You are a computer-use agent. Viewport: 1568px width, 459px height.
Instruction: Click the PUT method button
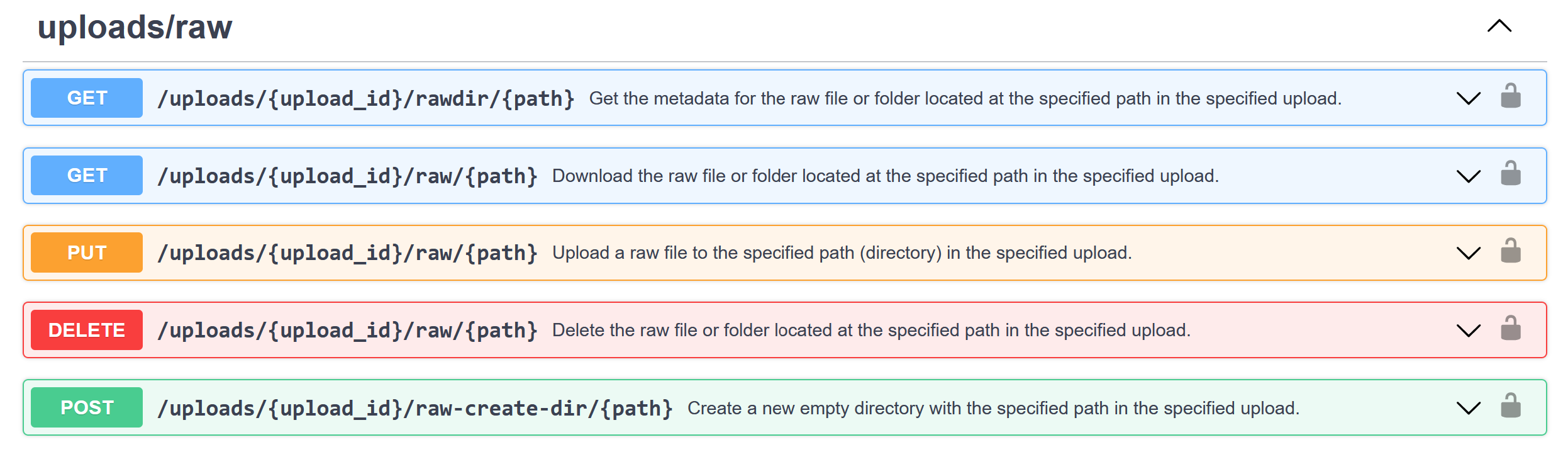point(87,252)
